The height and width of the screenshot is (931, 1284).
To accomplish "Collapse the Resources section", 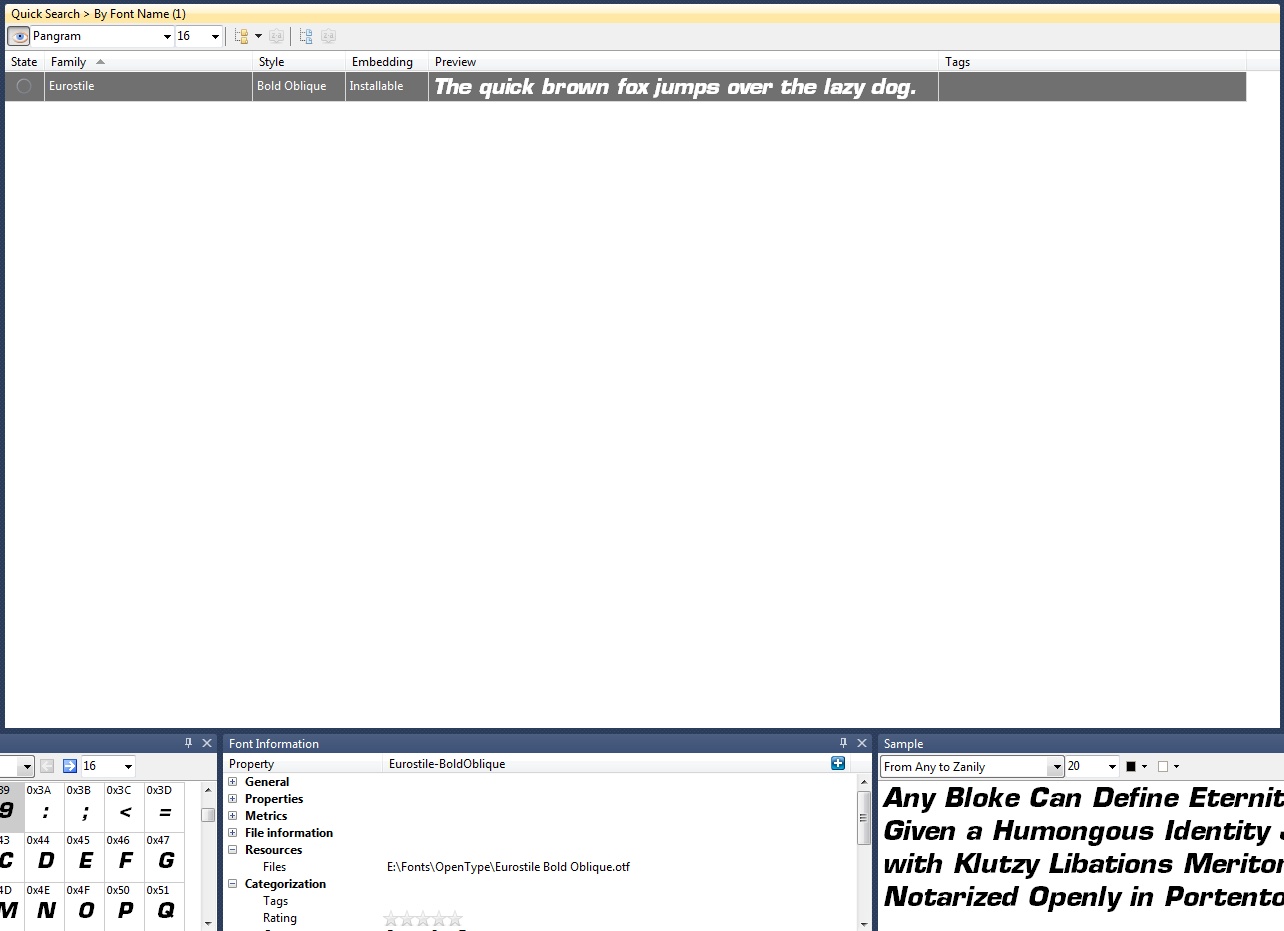I will (x=233, y=850).
